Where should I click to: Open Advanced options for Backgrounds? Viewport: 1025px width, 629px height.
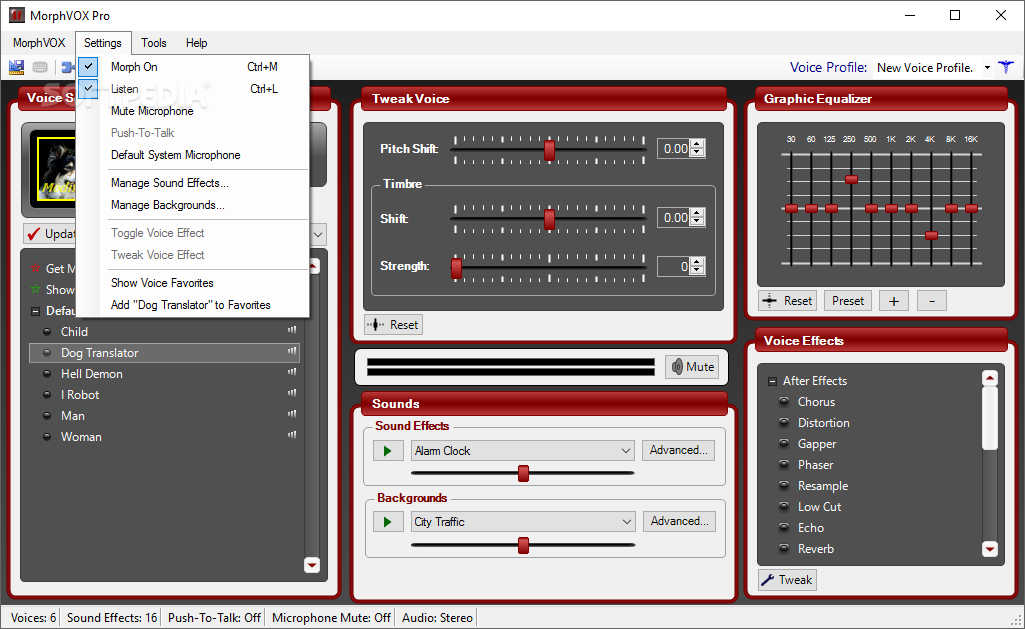(x=679, y=521)
